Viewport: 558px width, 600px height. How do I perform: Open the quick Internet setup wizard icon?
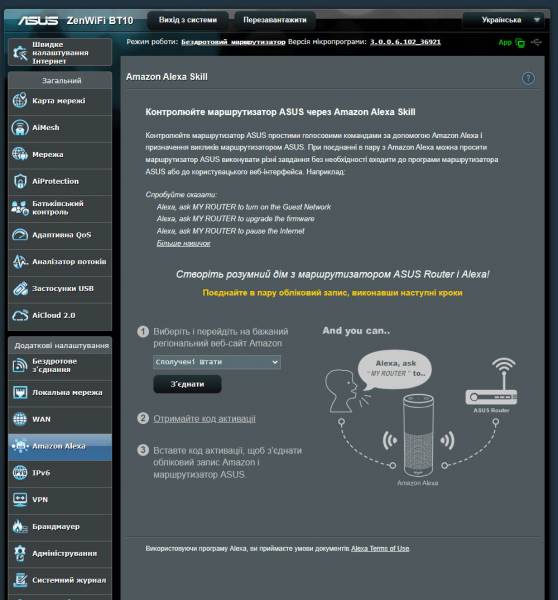[20, 53]
